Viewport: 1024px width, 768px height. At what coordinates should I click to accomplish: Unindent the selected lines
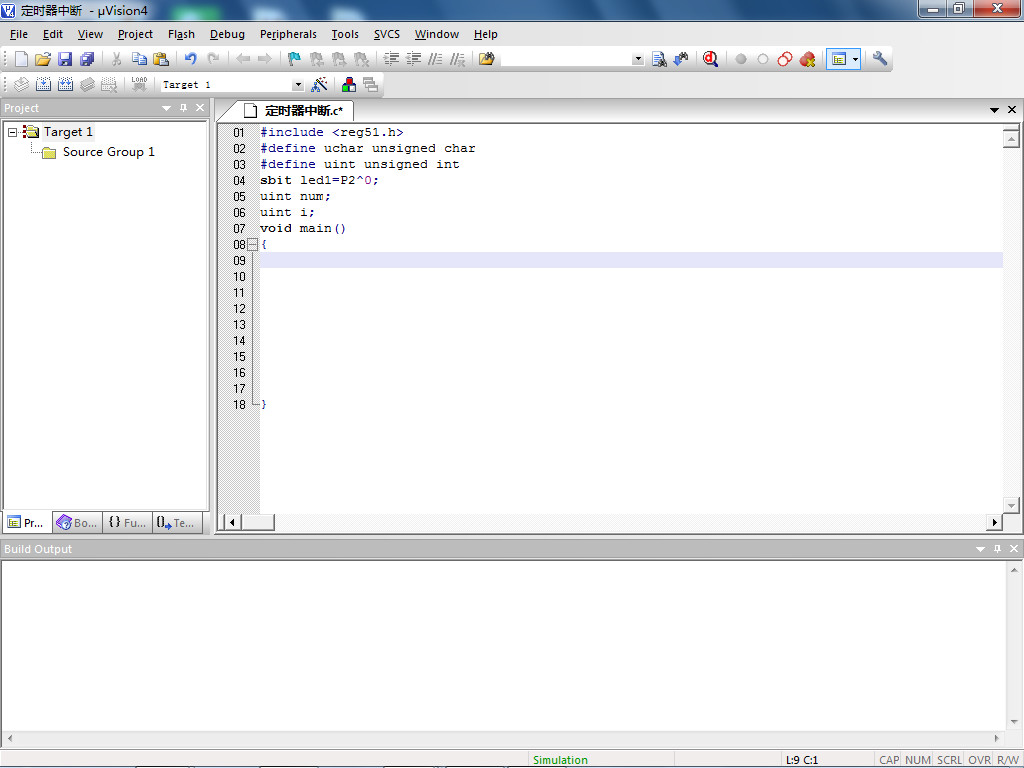click(x=413, y=59)
